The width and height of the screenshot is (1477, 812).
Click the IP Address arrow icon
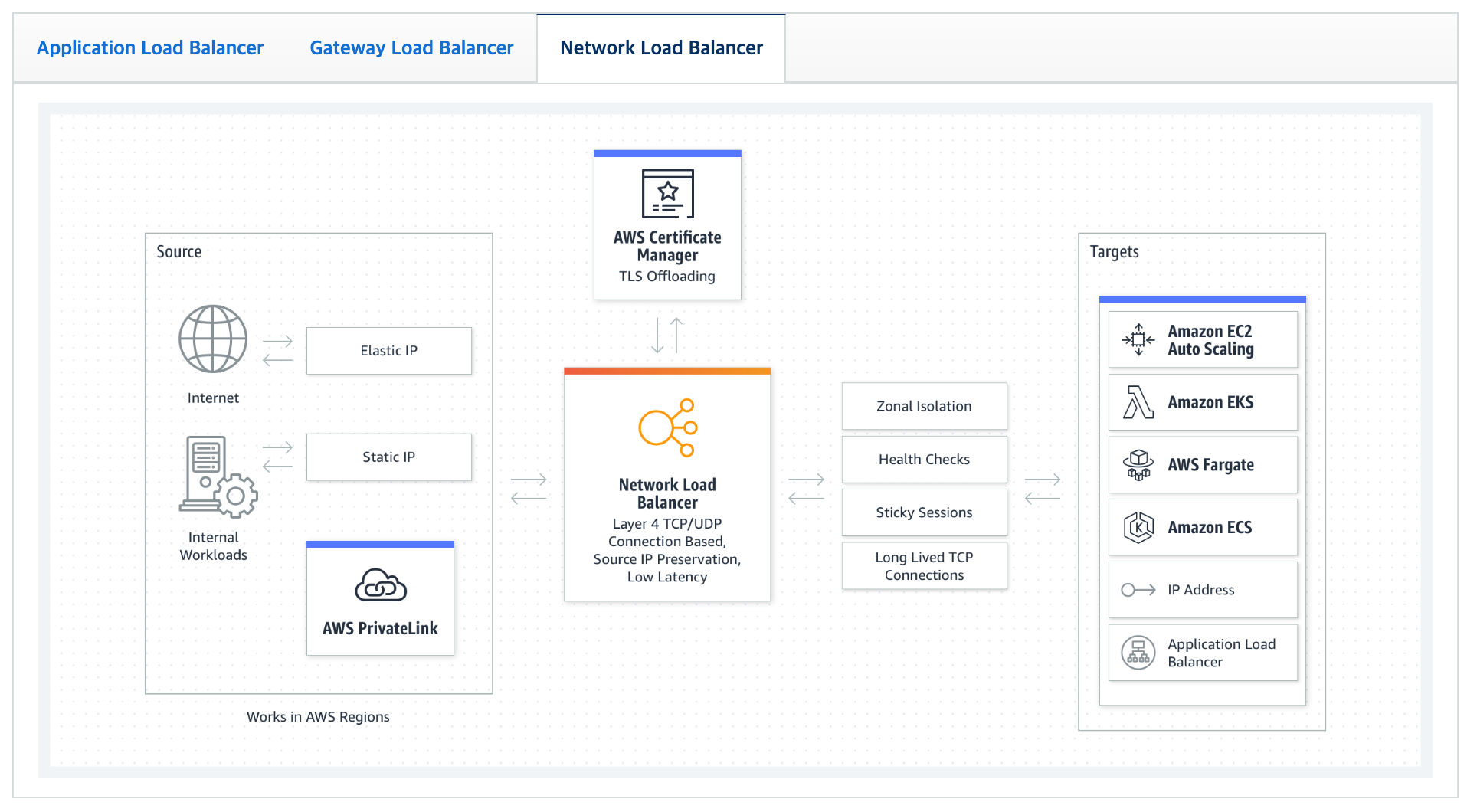pos(1138,590)
